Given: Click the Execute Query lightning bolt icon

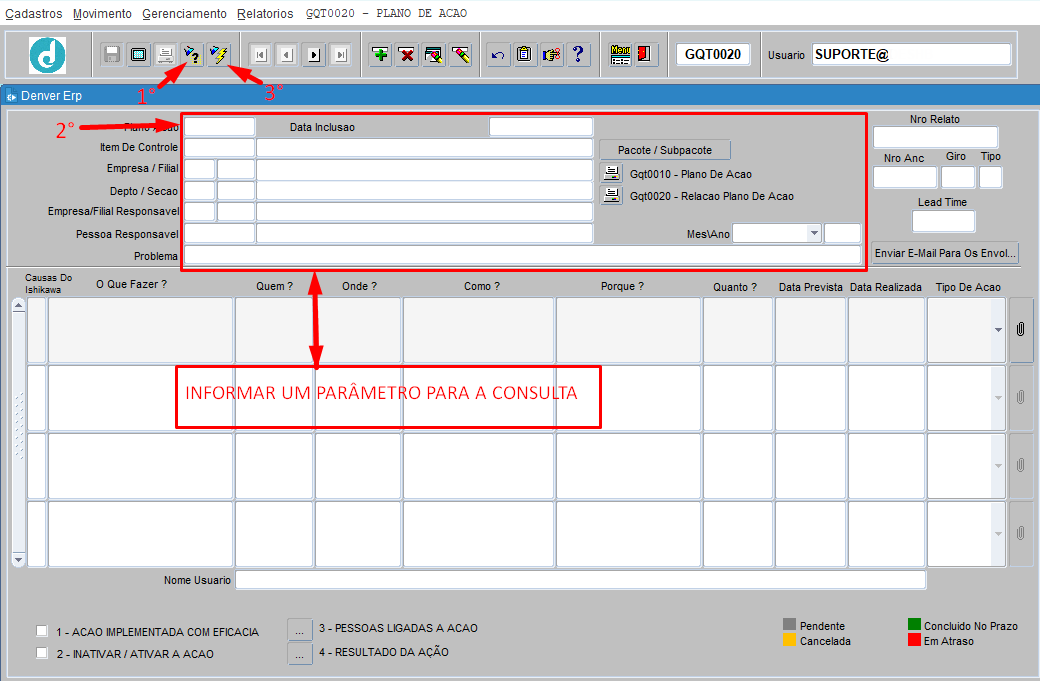Looking at the screenshot, I should (x=218, y=54).
